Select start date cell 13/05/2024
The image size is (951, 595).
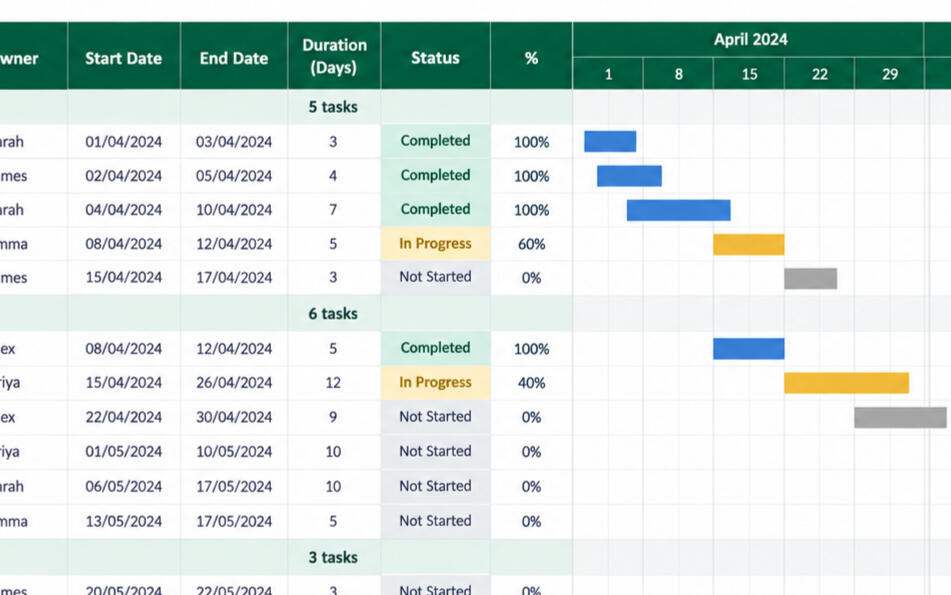coord(124,521)
